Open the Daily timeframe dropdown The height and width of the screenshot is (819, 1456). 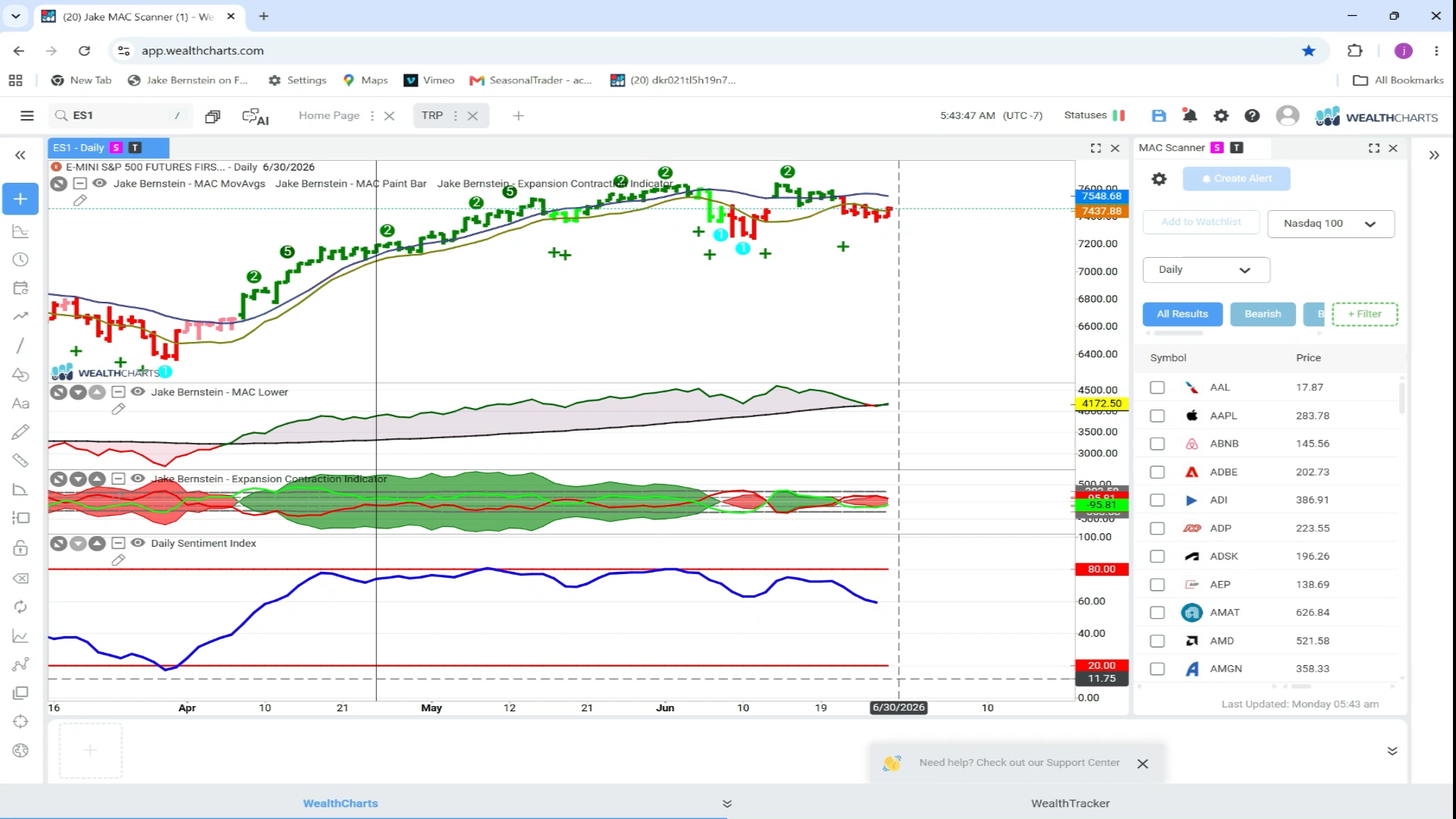(x=1206, y=270)
